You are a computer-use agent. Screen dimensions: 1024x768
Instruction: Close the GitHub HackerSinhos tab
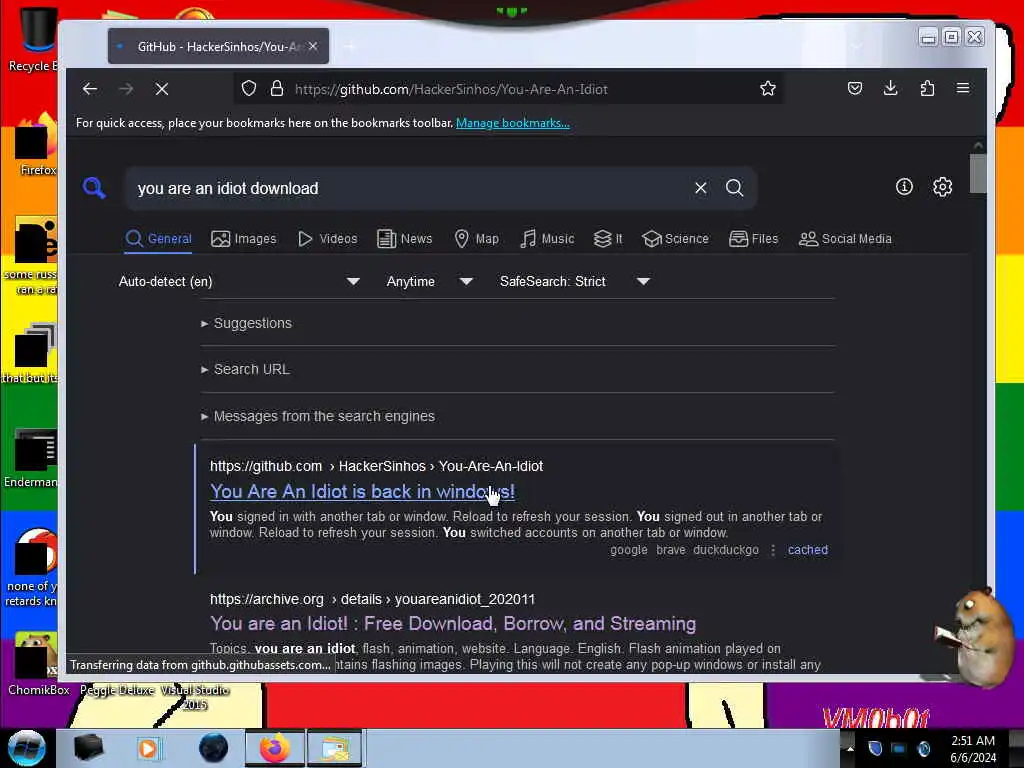(313, 46)
